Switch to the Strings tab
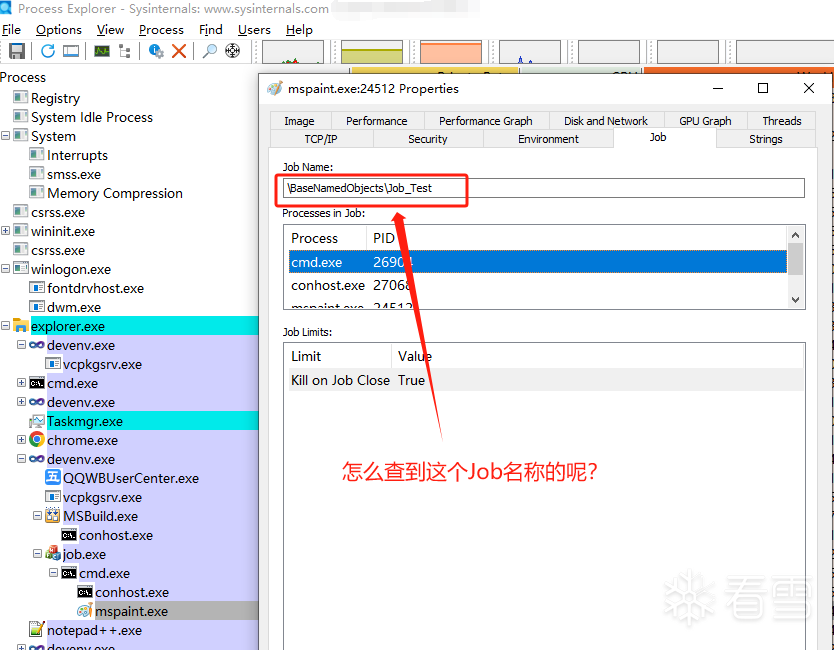This screenshot has height=650, width=834. click(x=766, y=139)
